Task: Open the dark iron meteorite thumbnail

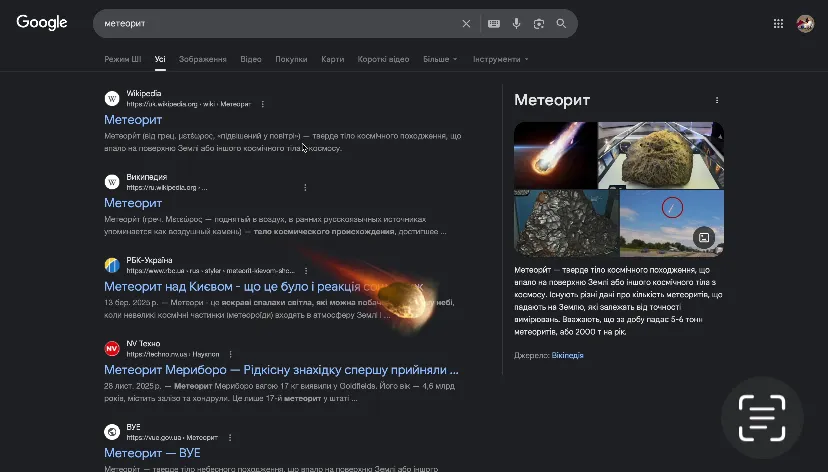Action: (567, 223)
